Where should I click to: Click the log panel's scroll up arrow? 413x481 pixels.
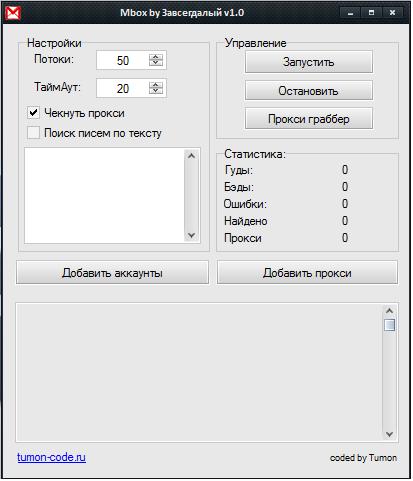tap(389, 311)
